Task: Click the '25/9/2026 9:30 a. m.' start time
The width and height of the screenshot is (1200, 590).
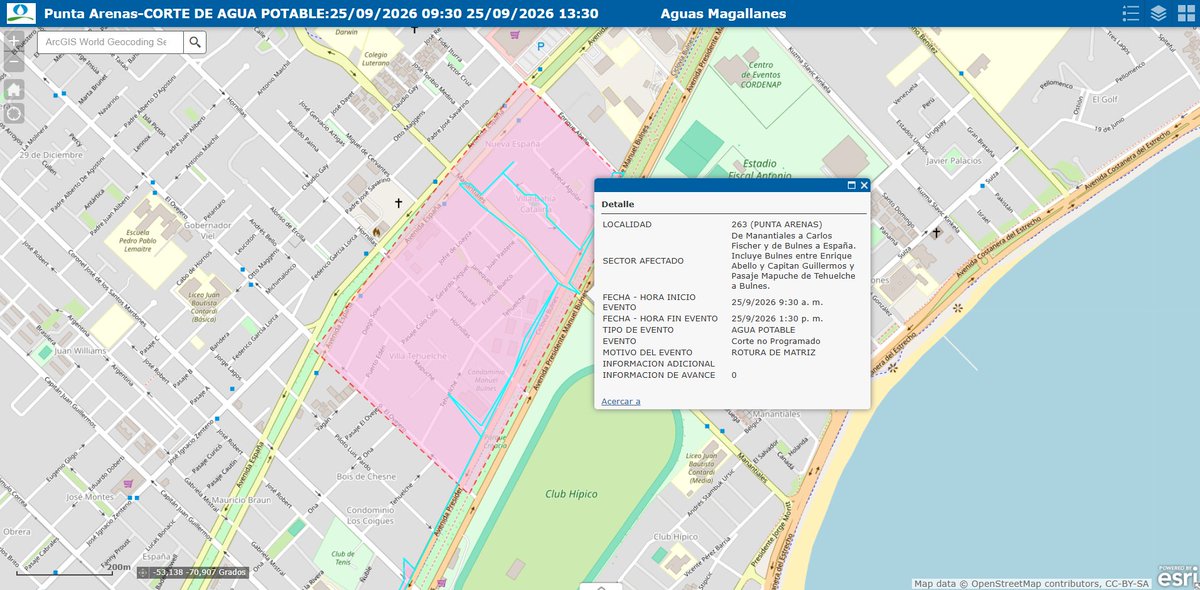Action: (776, 302)
